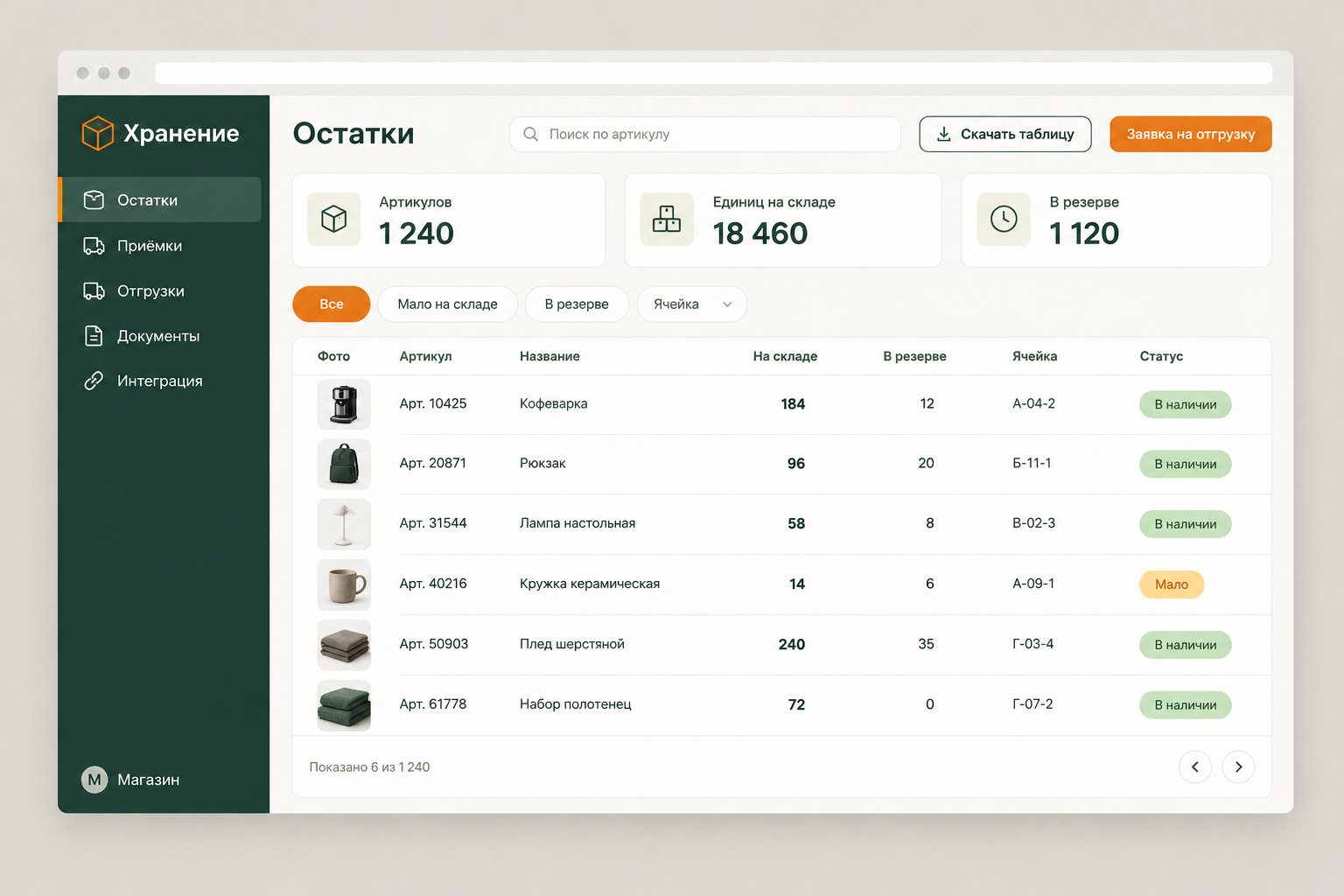Click the clock icon on В резерве card
The height and width of the screenshot is (896, 1344).
[x=1004, y=219]
